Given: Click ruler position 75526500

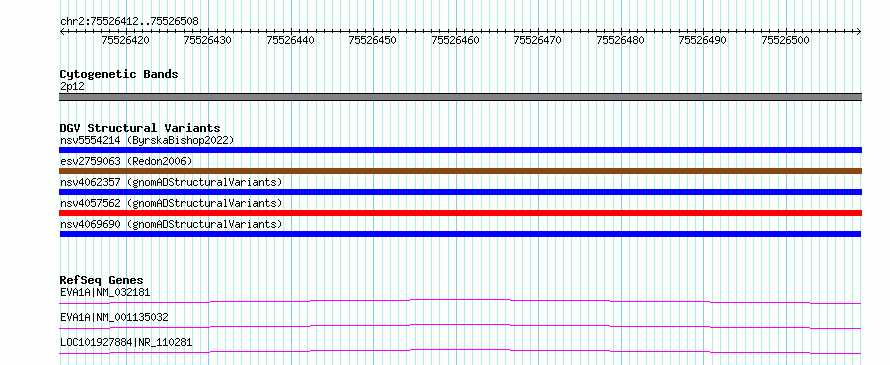Looking at the screenshot, I should 786,41.
